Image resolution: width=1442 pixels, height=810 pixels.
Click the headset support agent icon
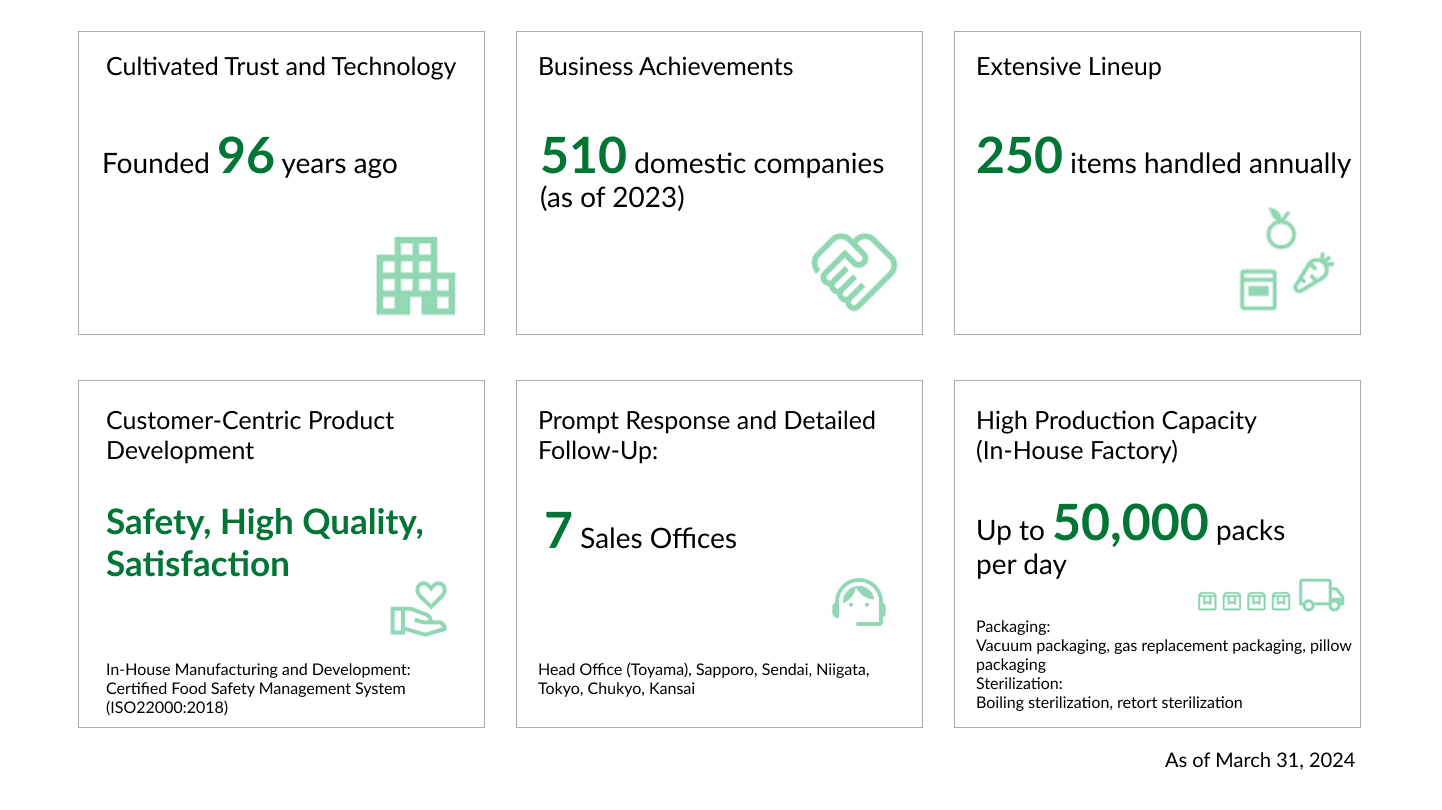pos(859,602)
